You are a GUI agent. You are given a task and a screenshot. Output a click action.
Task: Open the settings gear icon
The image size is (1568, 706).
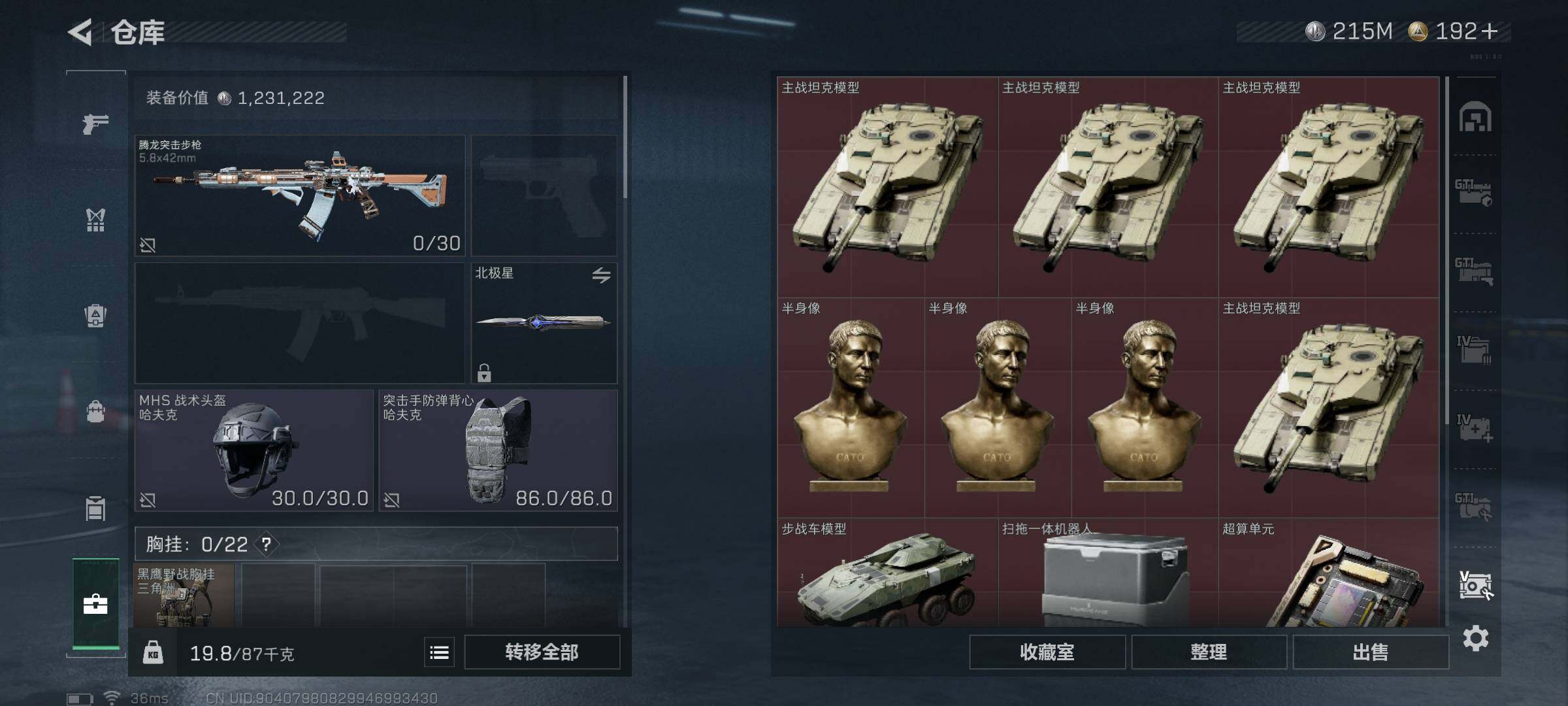[1475, 638]
